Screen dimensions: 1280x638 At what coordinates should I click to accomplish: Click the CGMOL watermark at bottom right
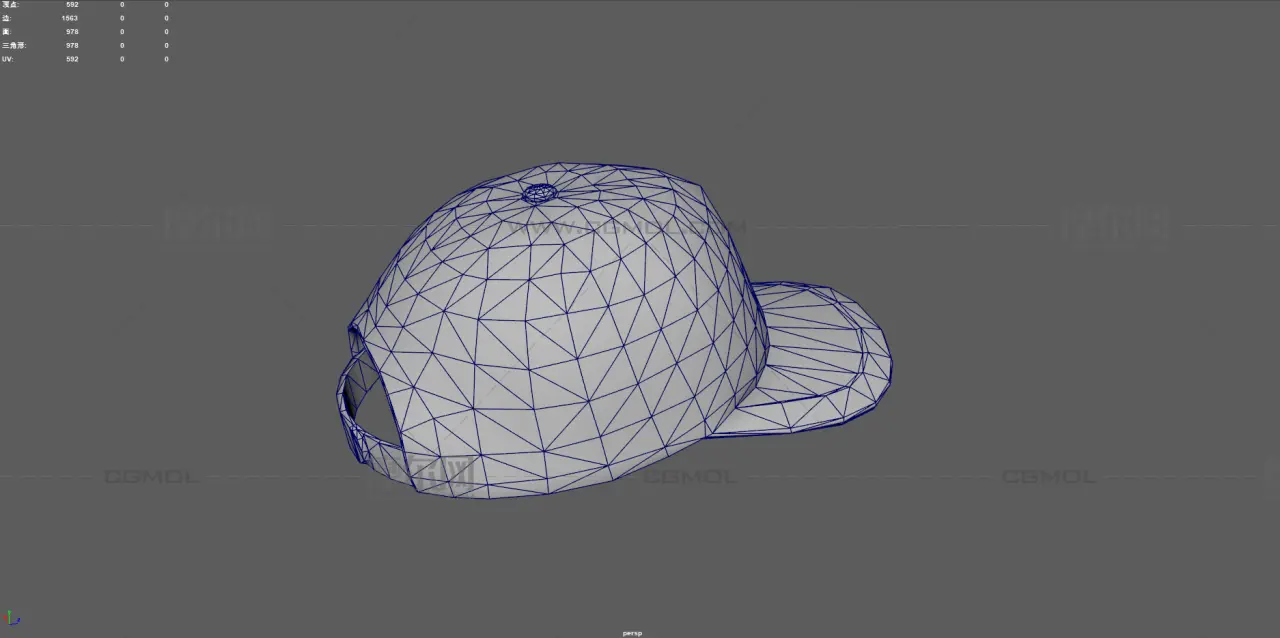tap(1048, 477)
